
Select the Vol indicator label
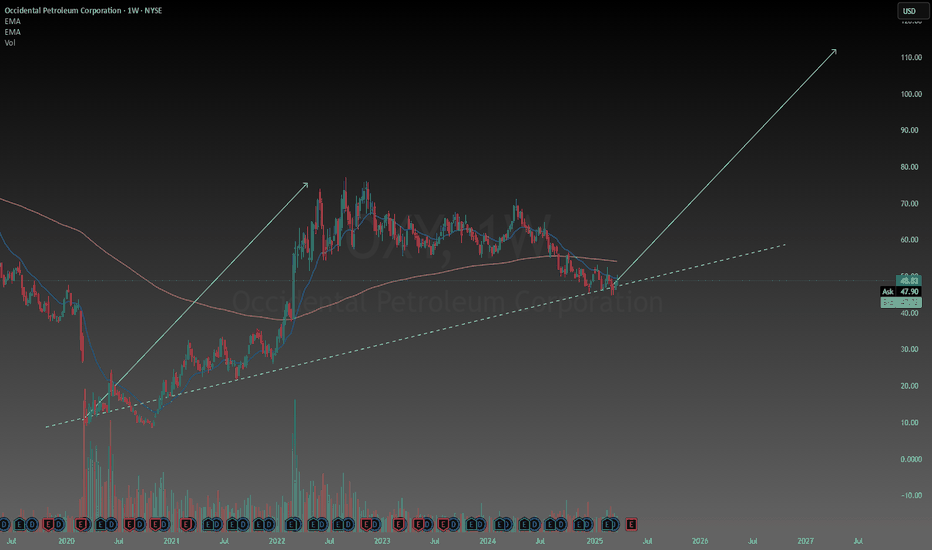(10, 43)
